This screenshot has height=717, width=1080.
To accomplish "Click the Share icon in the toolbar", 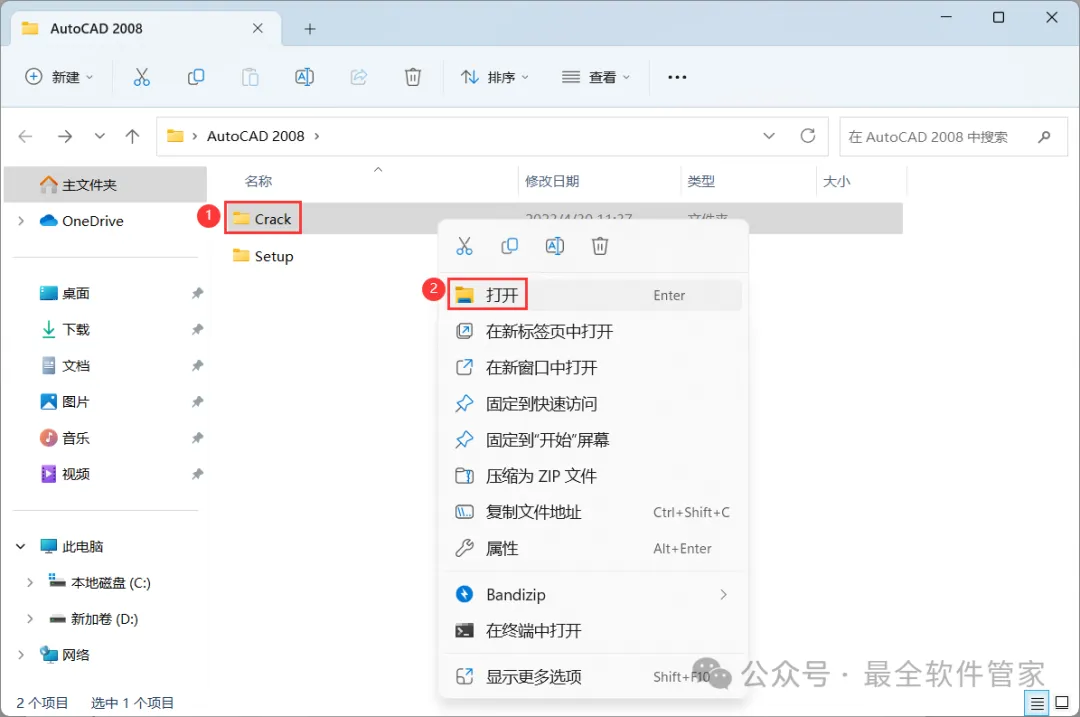I will pyautogui.click(x=359, y=77).
